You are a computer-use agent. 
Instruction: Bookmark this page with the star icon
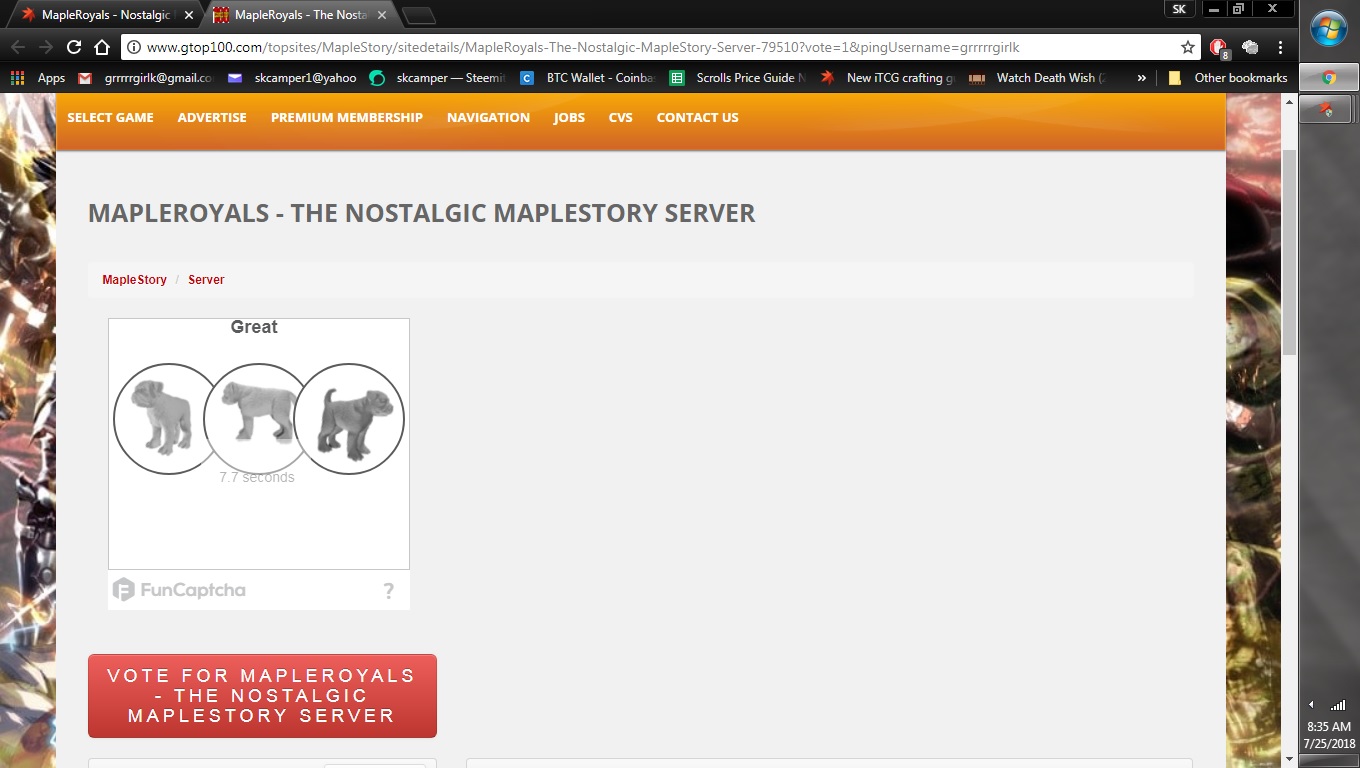coord(1187,47)
